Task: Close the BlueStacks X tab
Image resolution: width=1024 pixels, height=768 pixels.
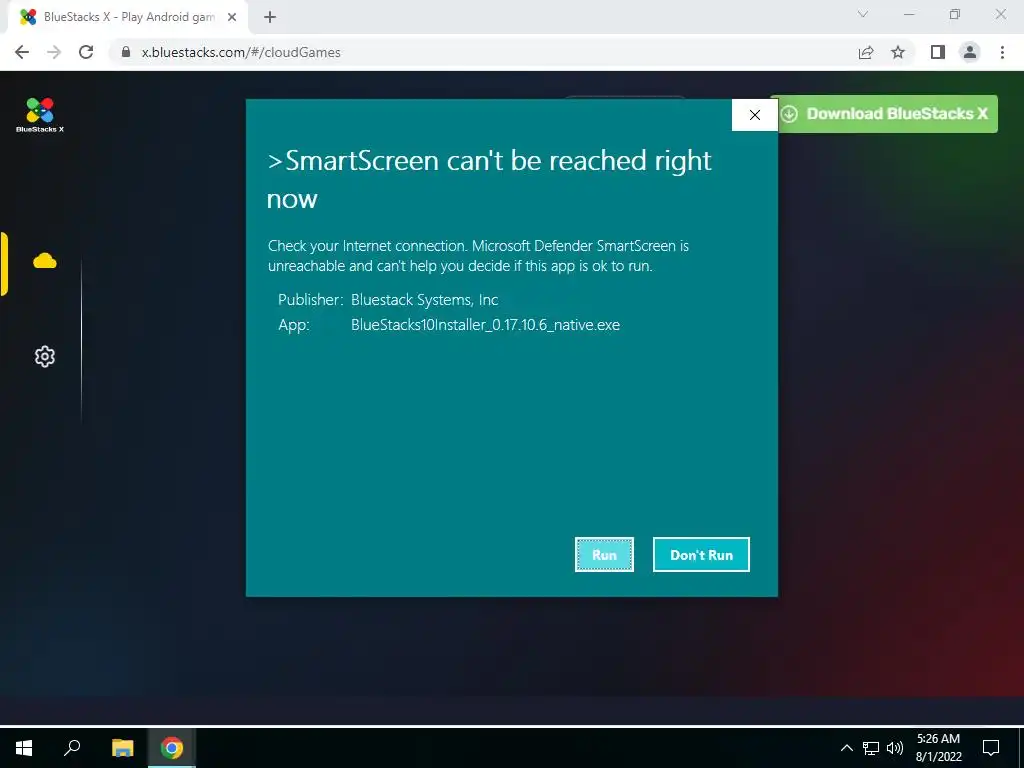Action: click(232, 18)
